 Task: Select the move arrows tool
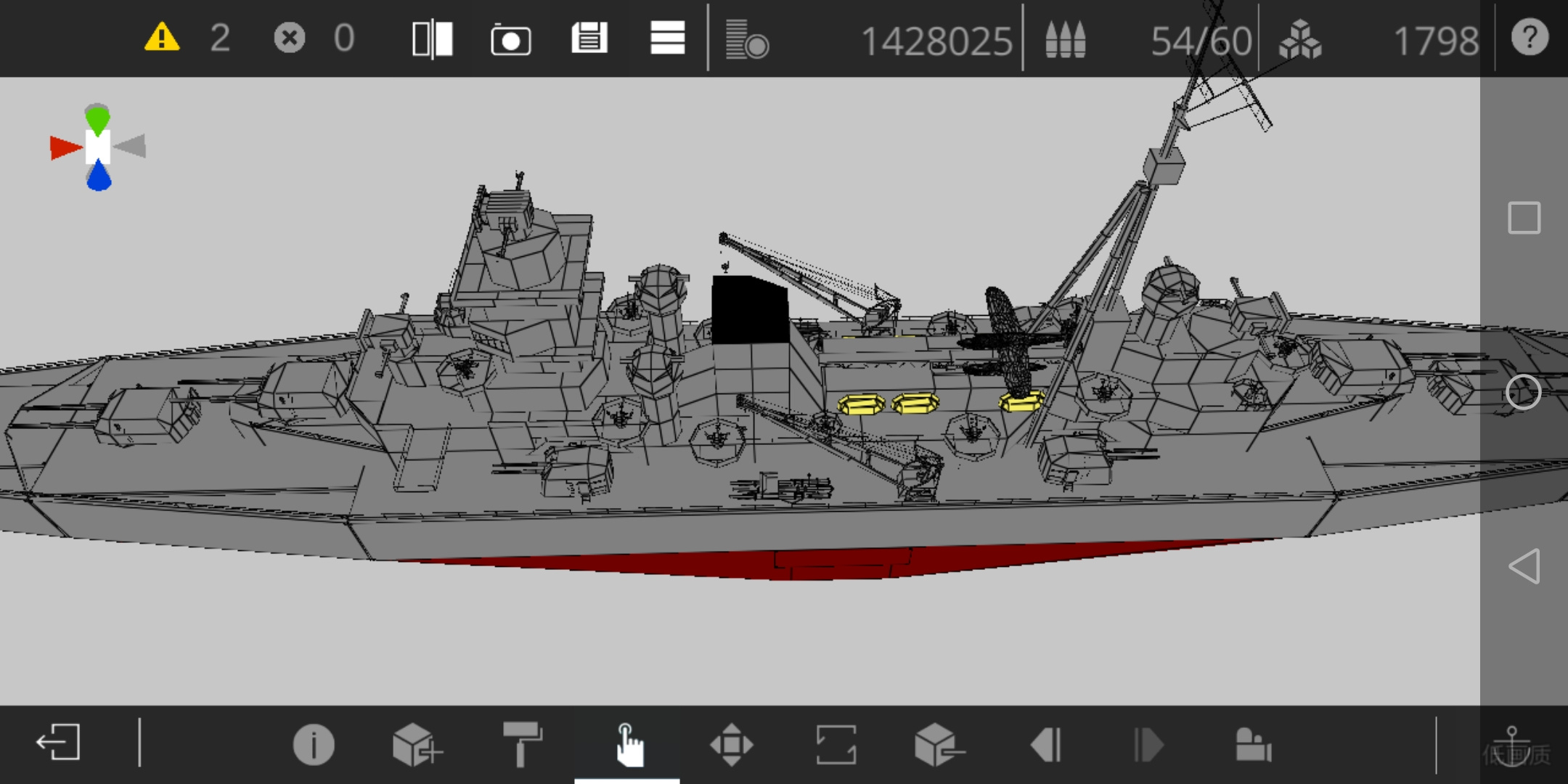pos(732,745)
